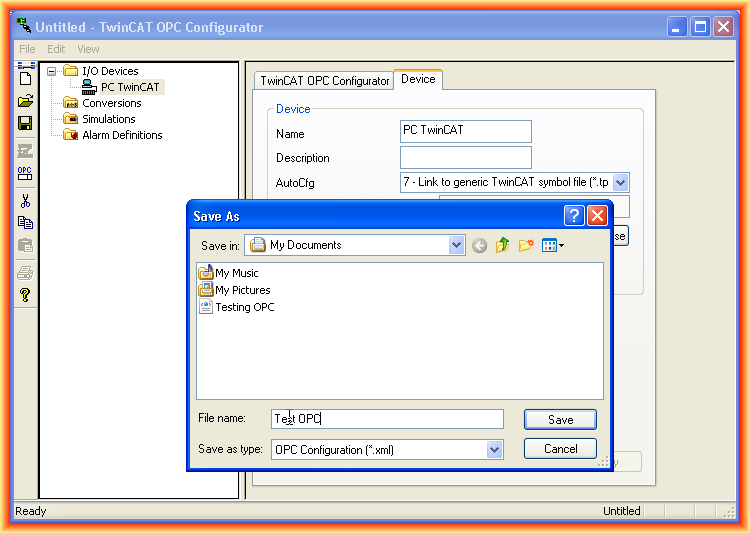Create a new folder in Save As dialog
The image size is (750, 533).
coord(526,245)
